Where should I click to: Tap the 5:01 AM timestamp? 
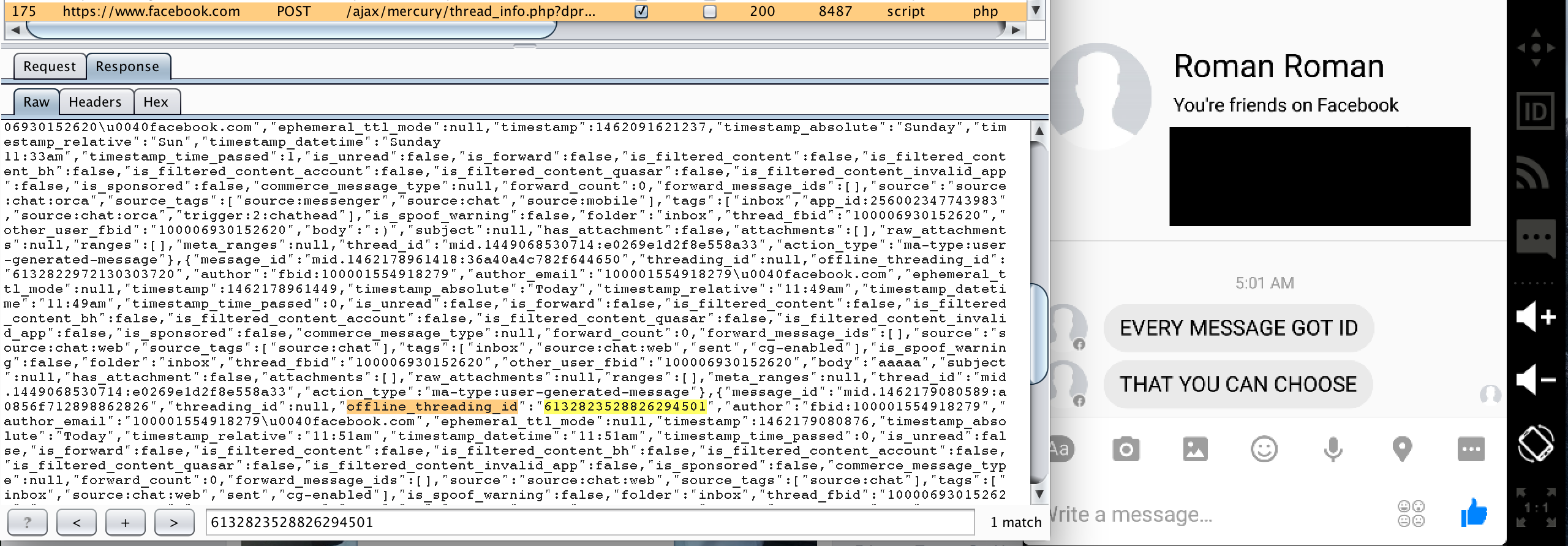point(1265,283)
